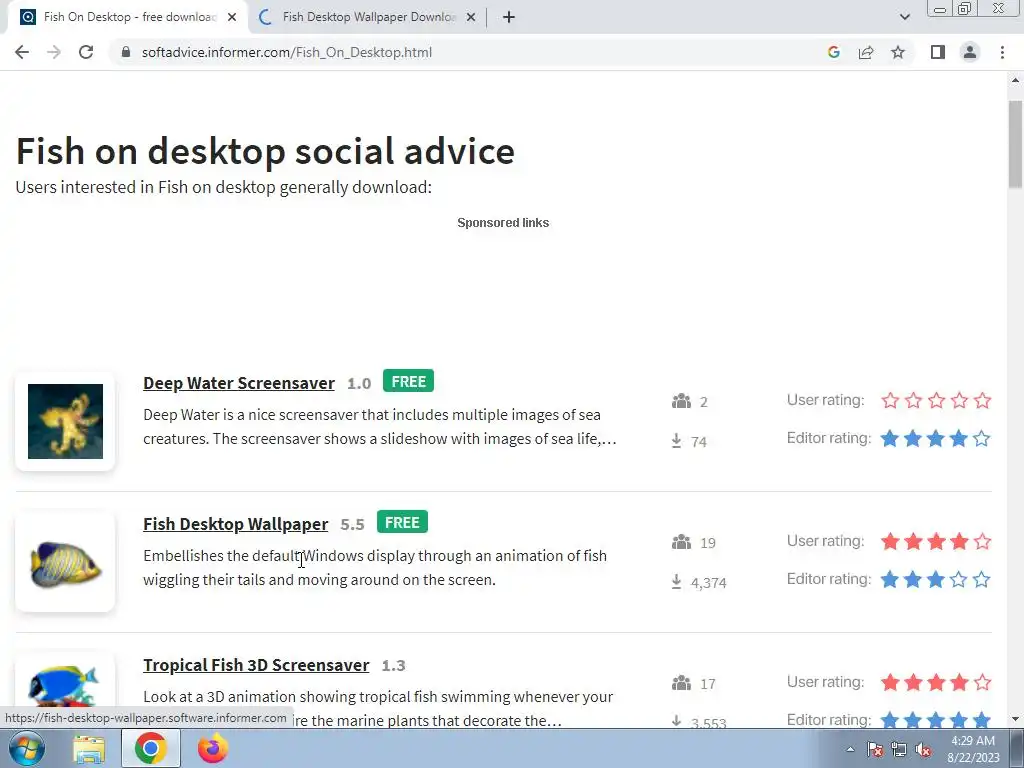
Task: Reload the current page
Action: pos(86,52)
